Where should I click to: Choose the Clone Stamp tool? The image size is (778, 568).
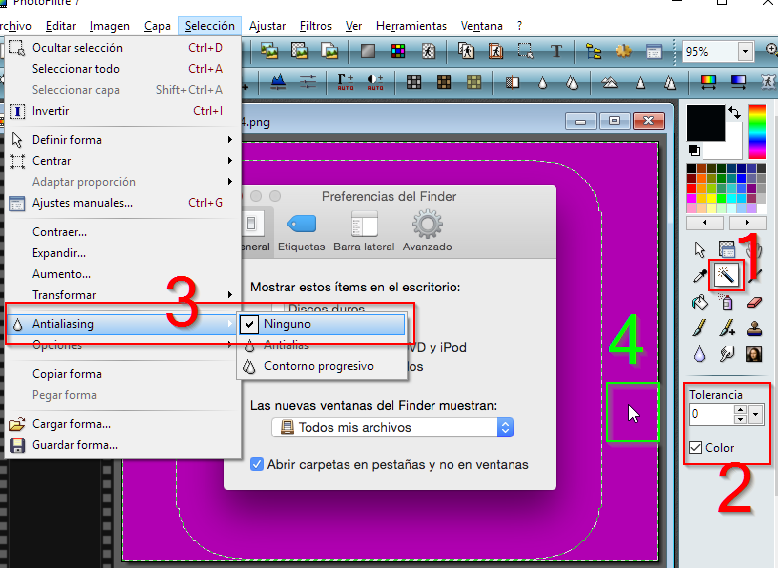coord(754,328)
